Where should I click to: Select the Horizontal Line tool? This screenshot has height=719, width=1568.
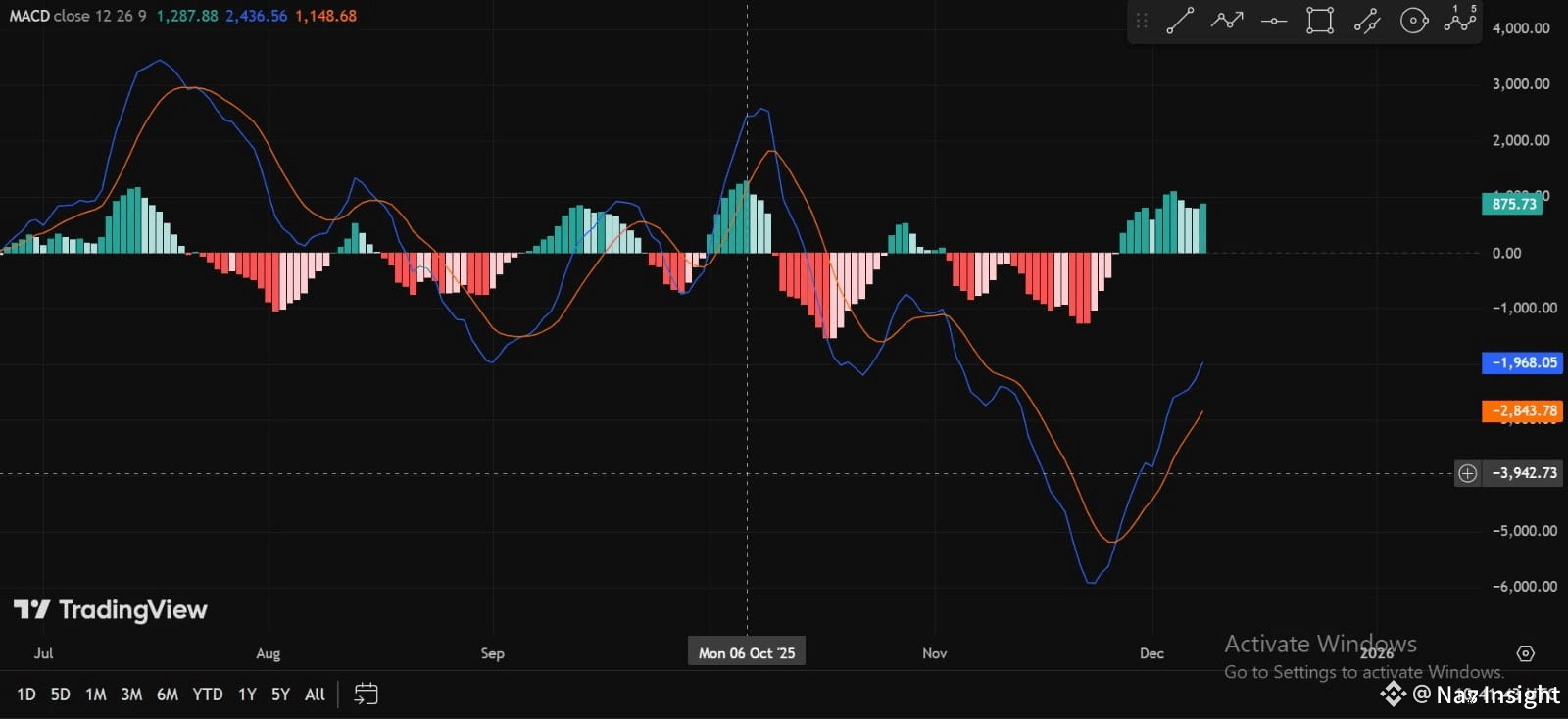[x=1274, y=21]
